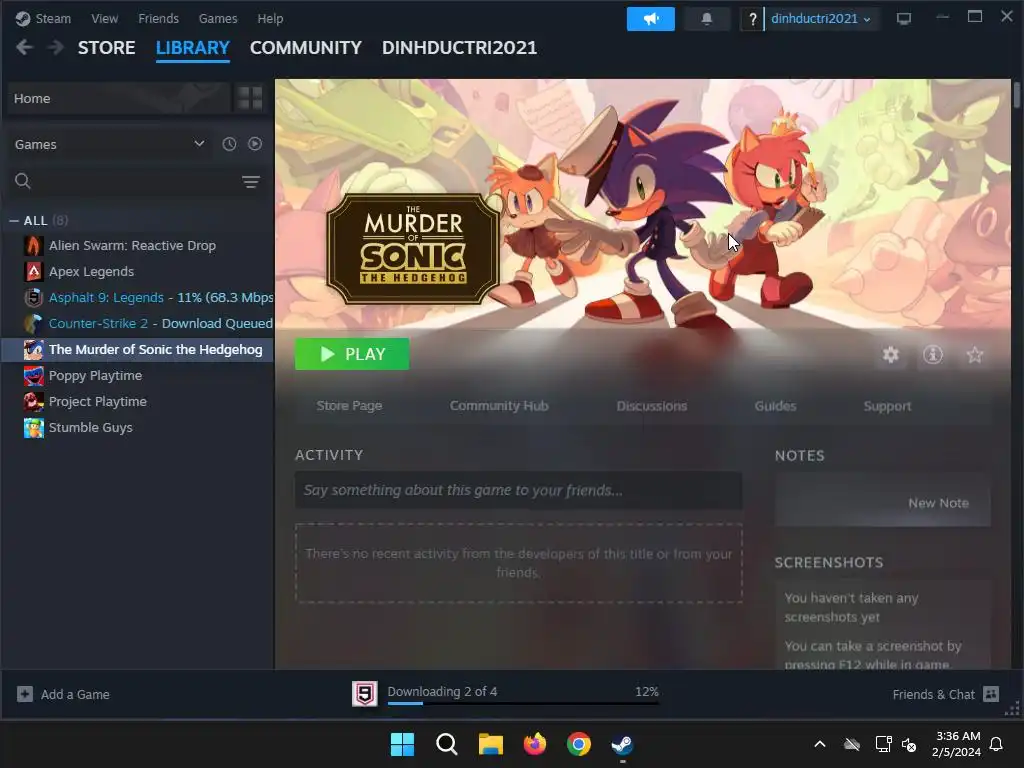Go back with the left arrow
Viewport: 1024px width, 768px height.
24,47
